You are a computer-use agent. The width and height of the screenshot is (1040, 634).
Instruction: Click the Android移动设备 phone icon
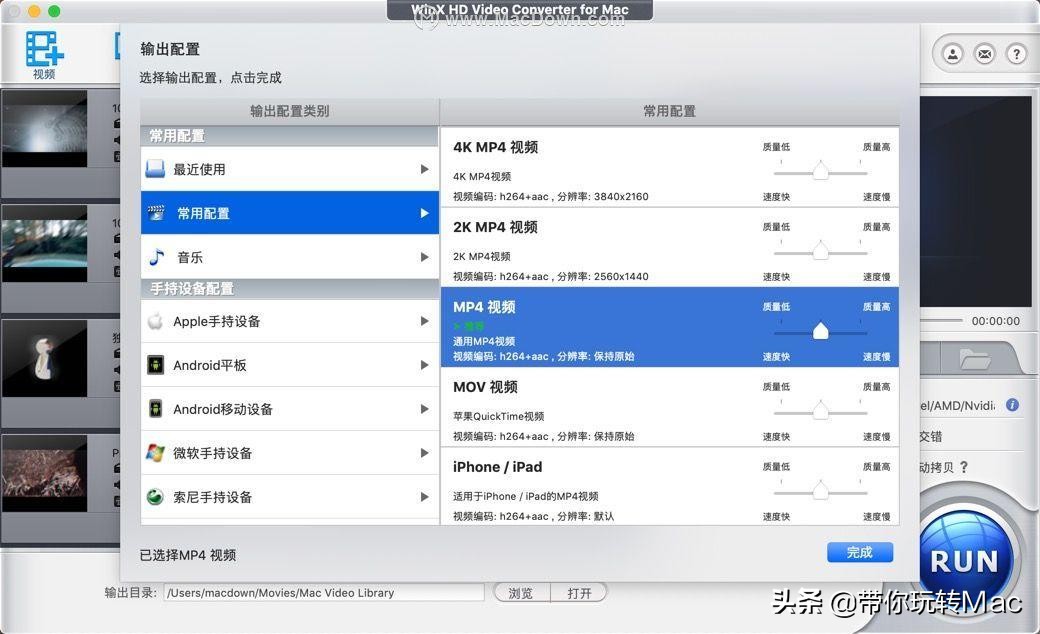tap(155, 409)
